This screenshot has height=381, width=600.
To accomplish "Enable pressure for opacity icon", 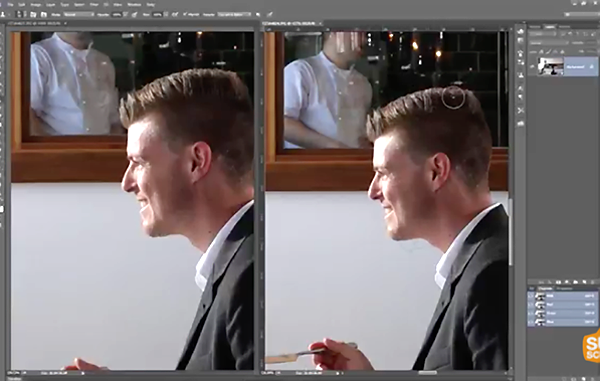I will [x=135, y=14].
